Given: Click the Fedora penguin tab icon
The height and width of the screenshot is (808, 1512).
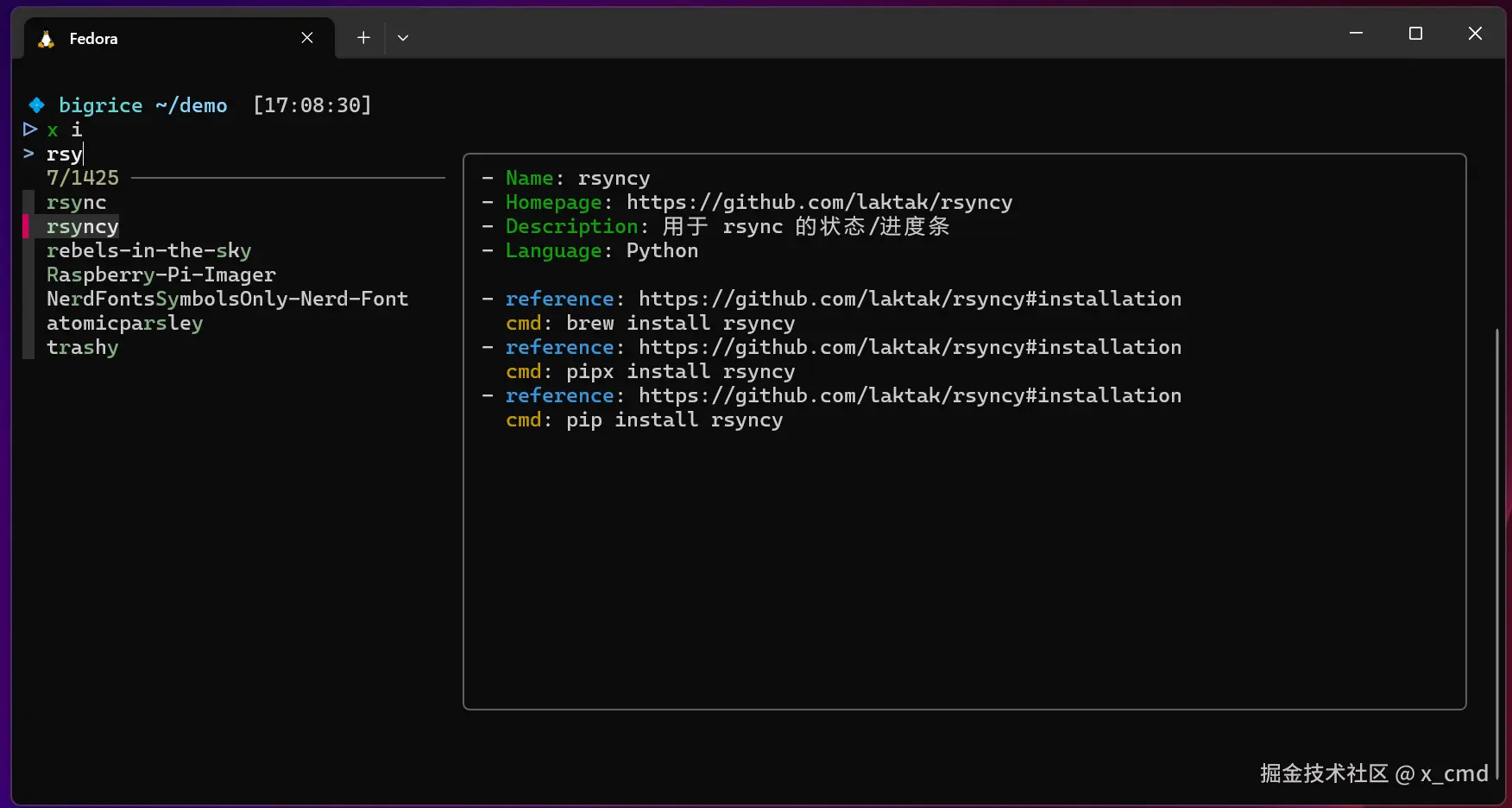Looking at the screenshot, I should (47, 39).
